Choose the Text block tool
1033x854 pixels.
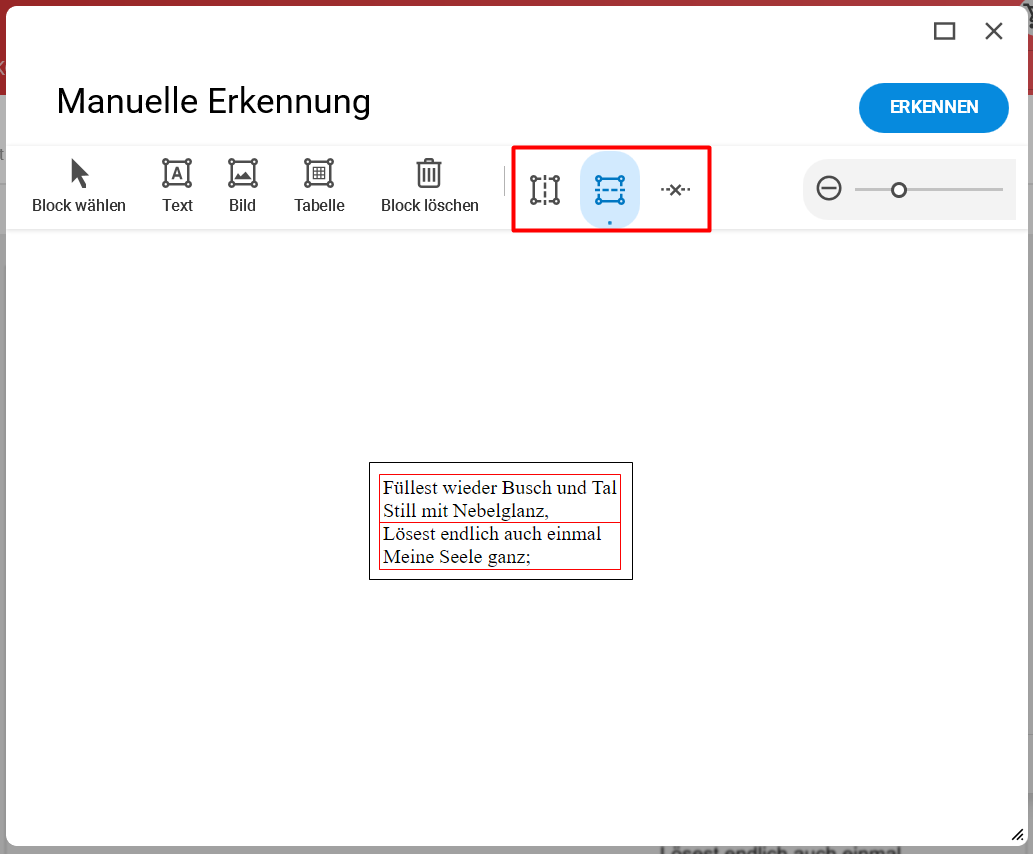177,186
